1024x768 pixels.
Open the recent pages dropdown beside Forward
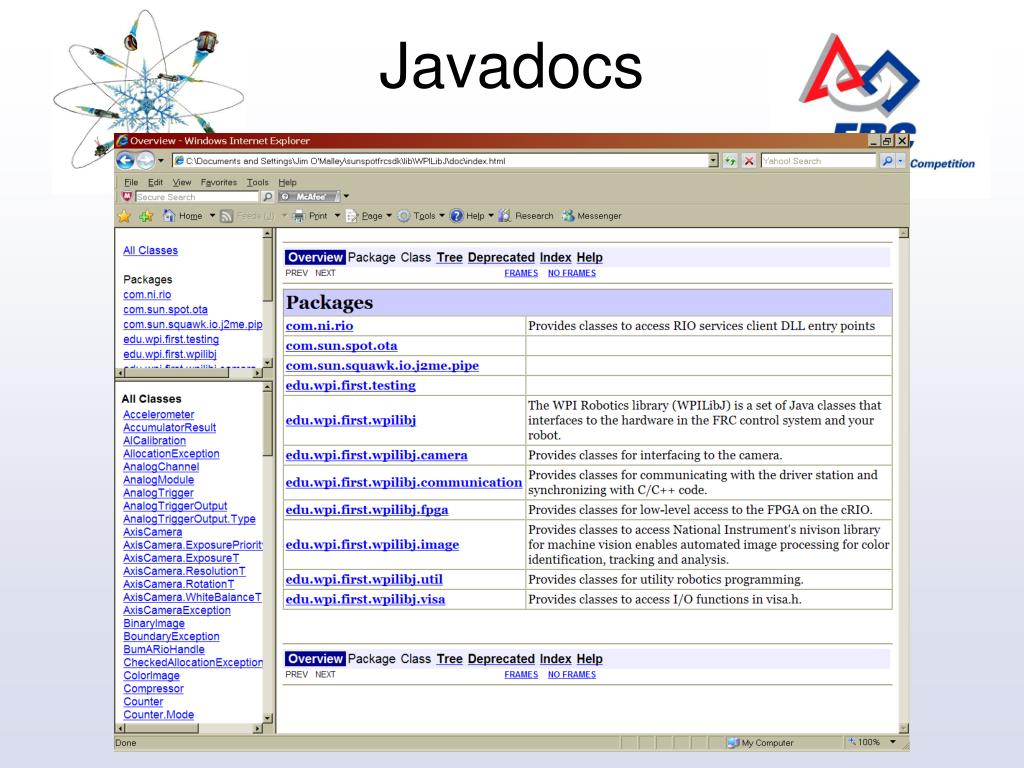[161, 161]
